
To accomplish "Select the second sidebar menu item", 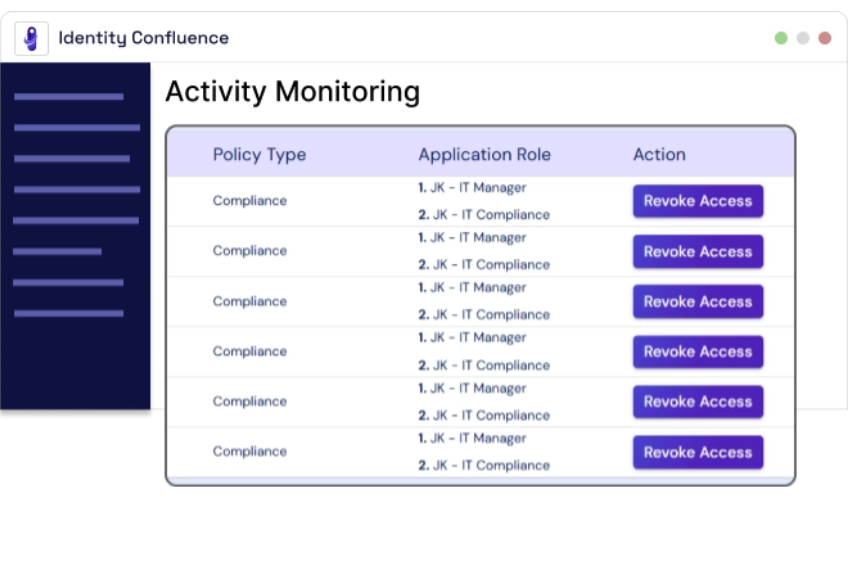I will point(77,128).
